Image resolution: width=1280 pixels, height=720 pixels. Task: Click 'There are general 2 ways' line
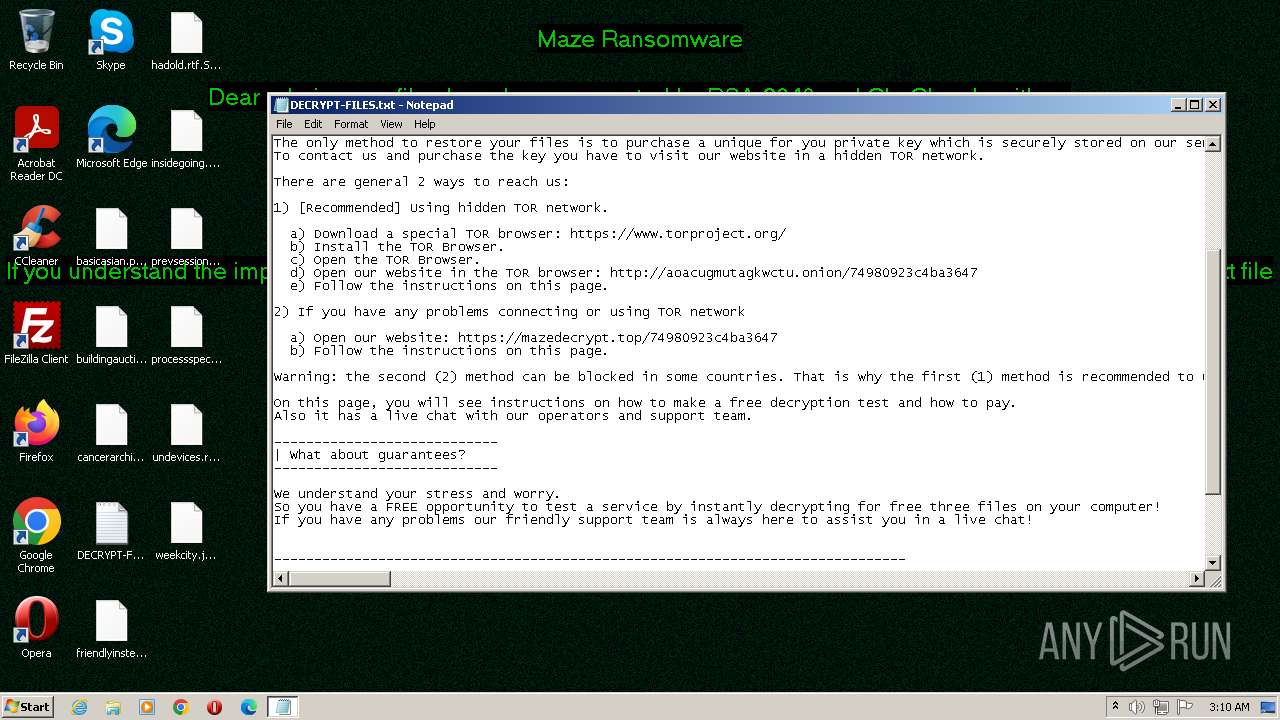point(421,182)
